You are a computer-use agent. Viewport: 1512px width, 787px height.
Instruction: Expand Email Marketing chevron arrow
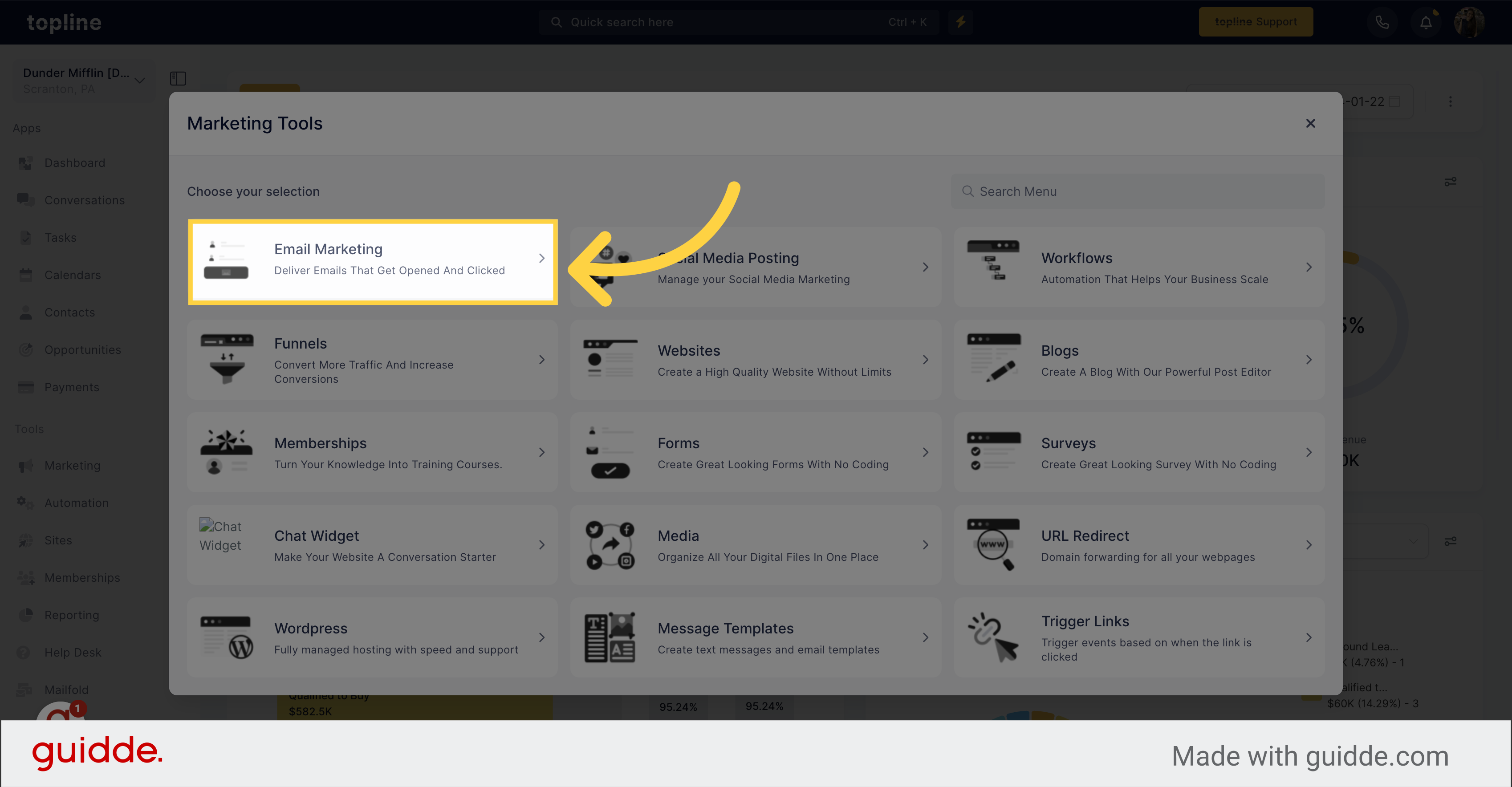[542, 258]
